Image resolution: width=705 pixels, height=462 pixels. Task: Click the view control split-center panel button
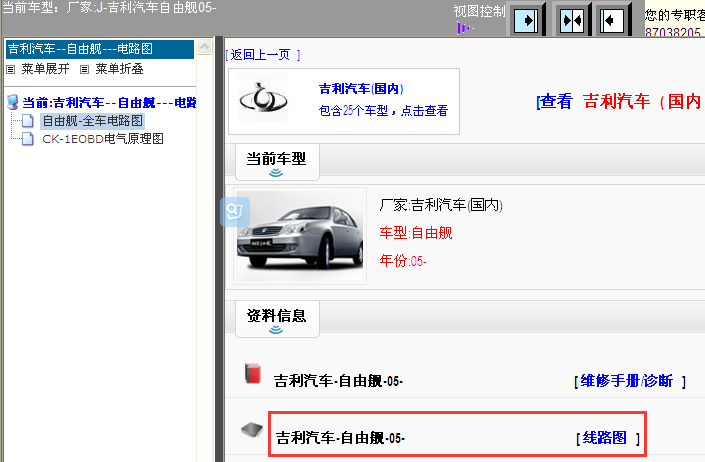coord(572,20)
